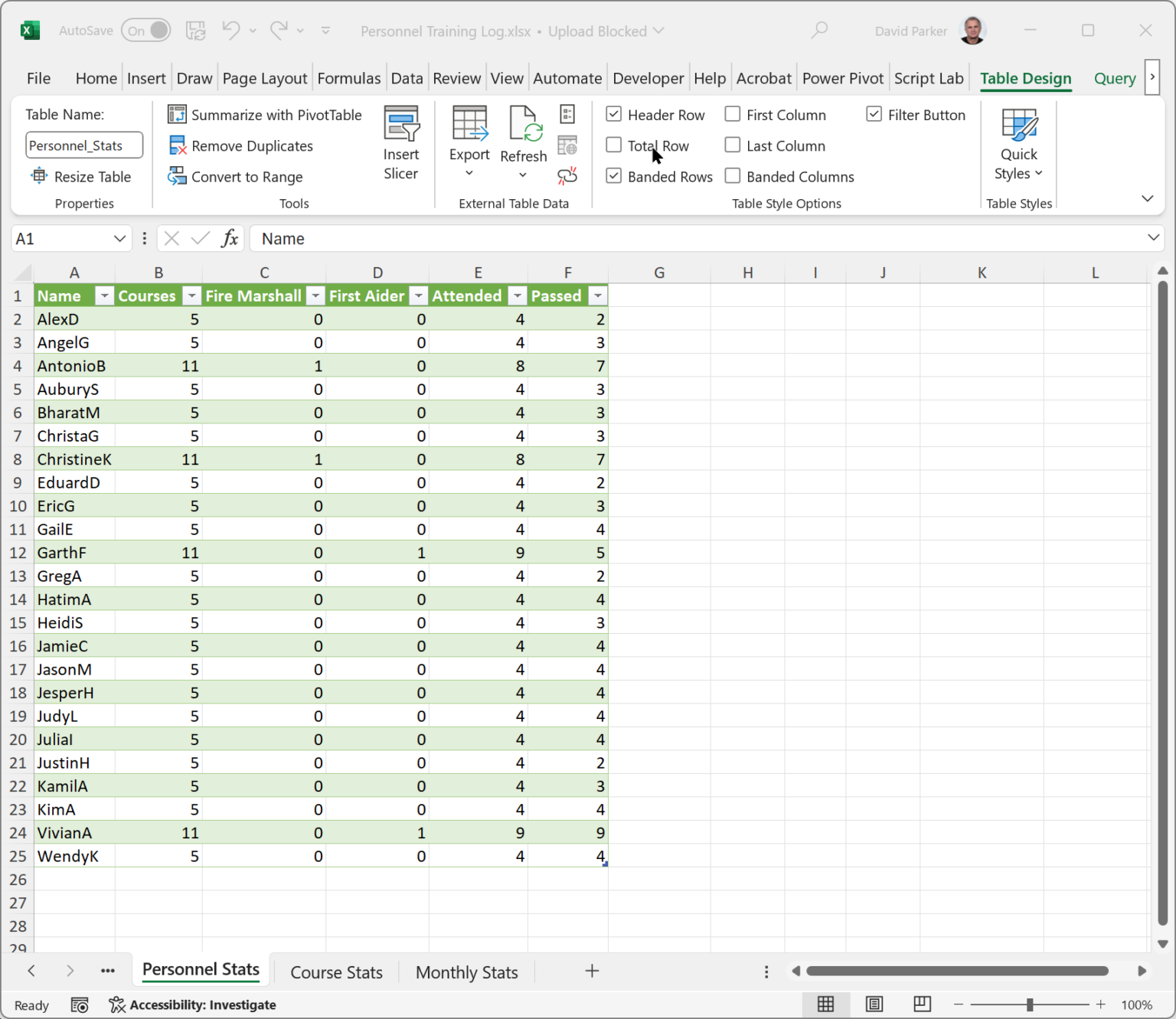Image resolution: width=1176 pixels, height=1019 pixels.
Task: Switch to the Course Stats sheet
Action: click(x=336, y=972)
